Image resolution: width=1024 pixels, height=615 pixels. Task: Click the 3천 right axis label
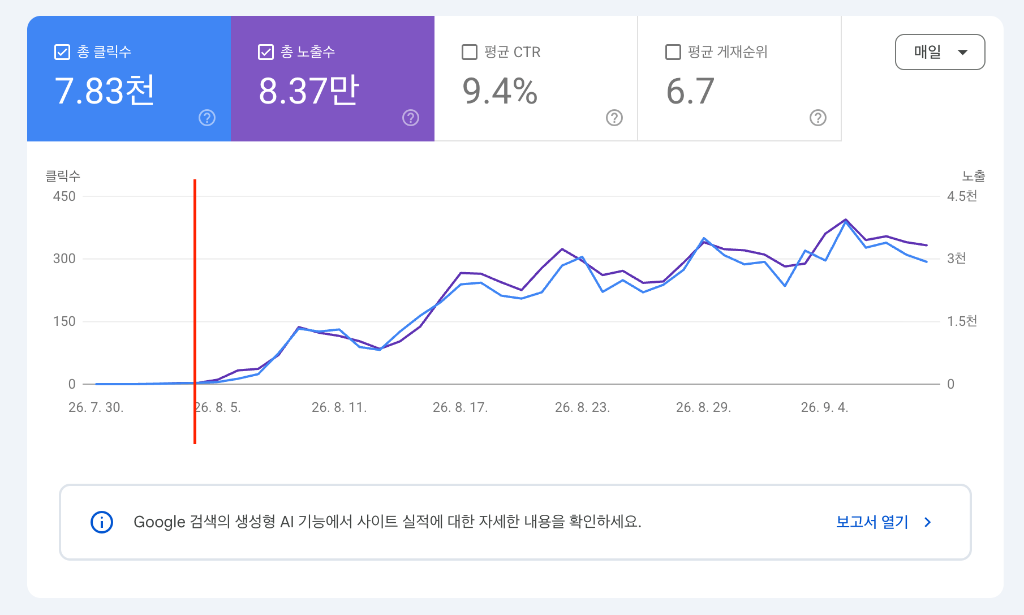(x=956, y=259)
